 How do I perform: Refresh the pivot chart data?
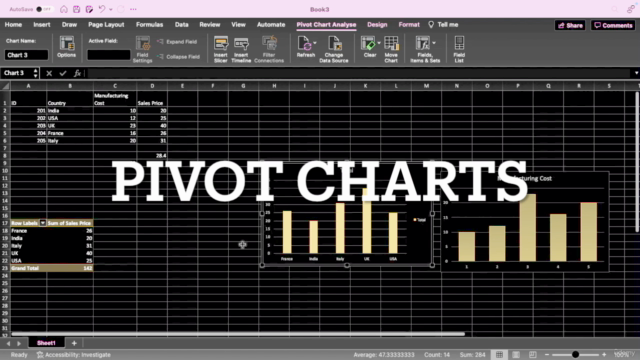[x=305, y=47]
